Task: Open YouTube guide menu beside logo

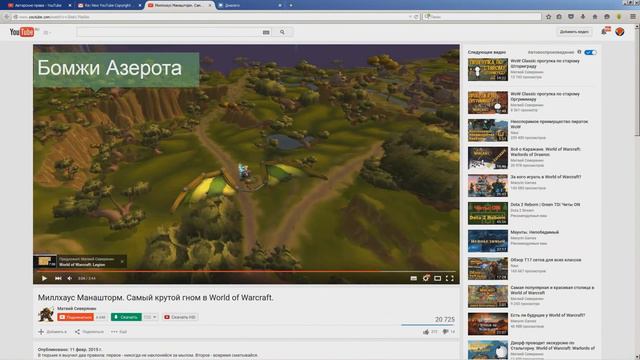Action: click(47, 32)
